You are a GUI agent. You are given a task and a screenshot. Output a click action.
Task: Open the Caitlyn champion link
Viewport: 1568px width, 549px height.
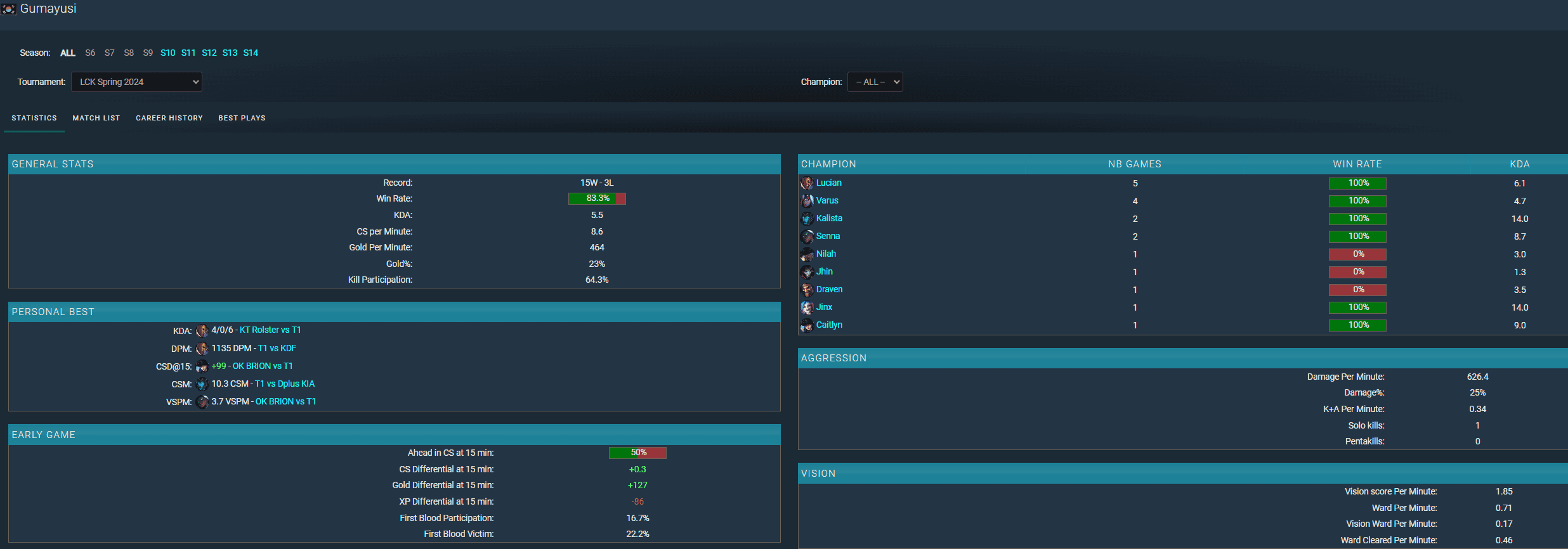tap(829, 325)
